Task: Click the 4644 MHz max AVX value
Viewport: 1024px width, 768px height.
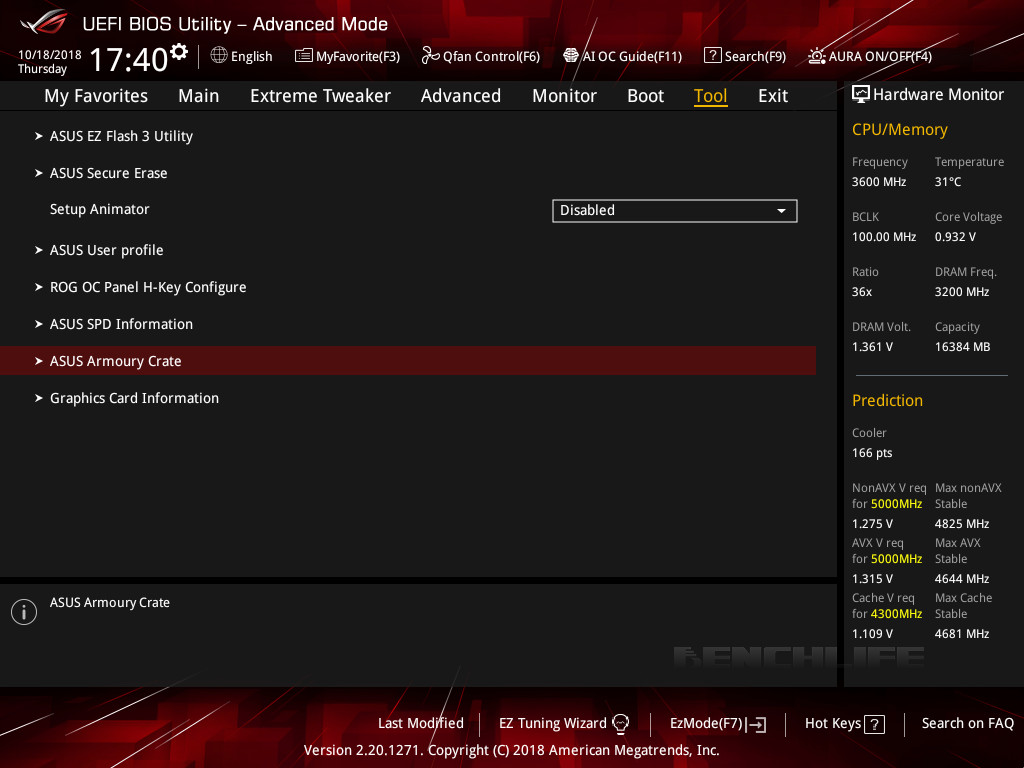Action: [961, 579]
